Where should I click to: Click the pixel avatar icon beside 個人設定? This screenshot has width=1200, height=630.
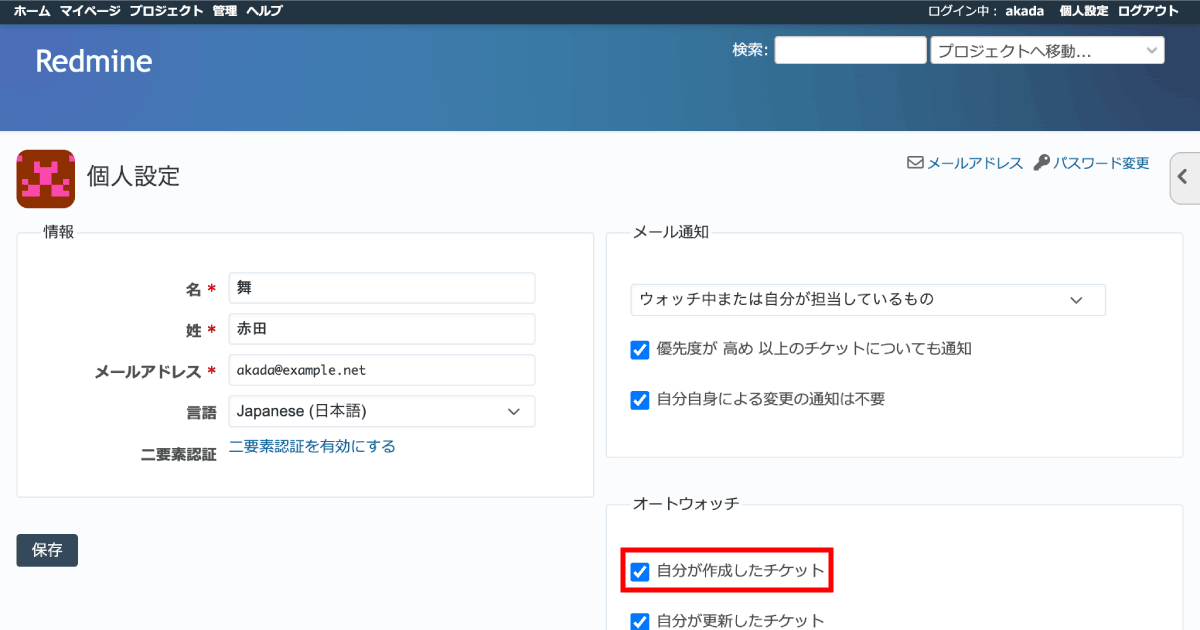click(46, 179)
